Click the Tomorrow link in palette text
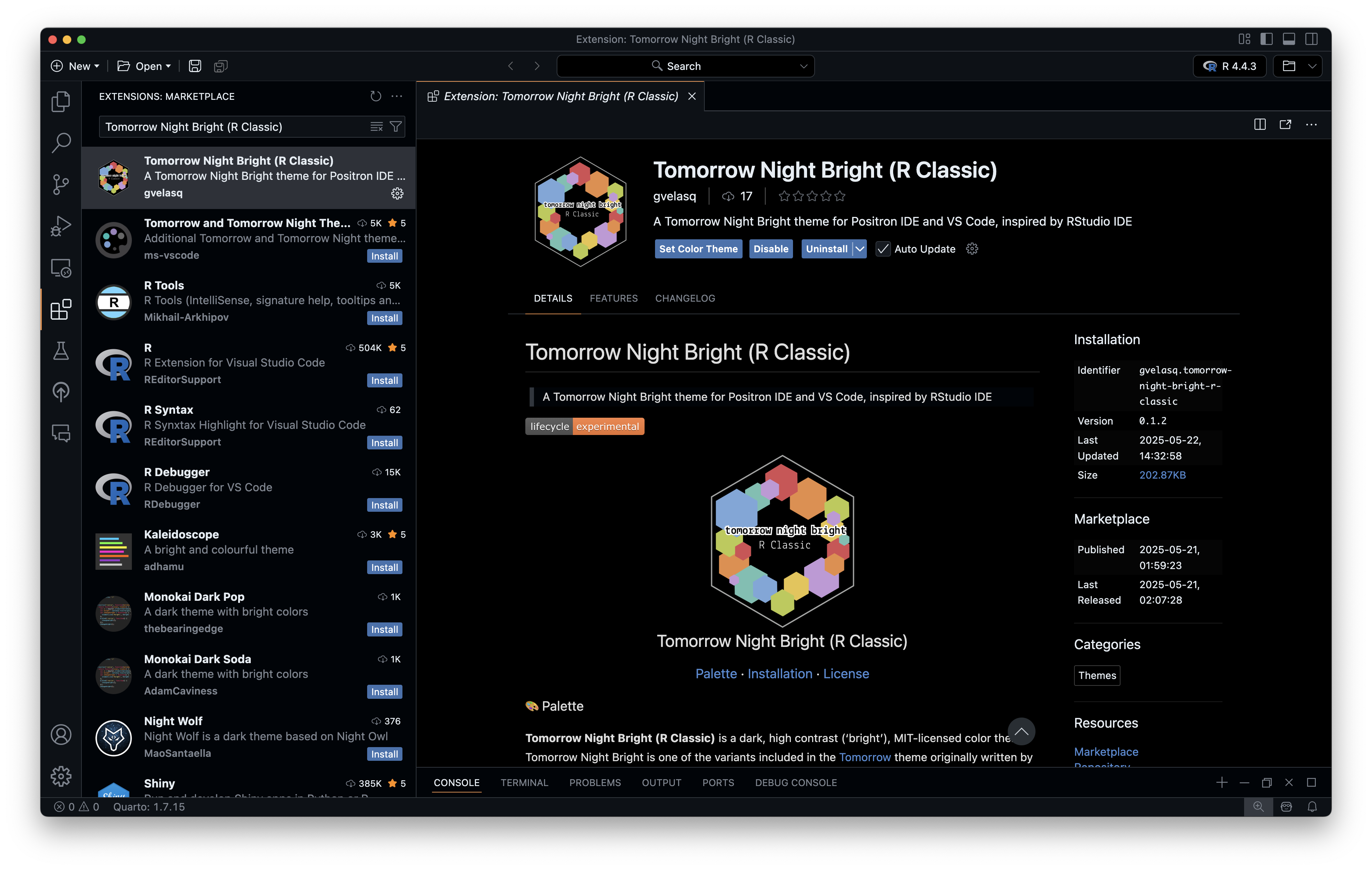The height and width of the screenshot is (870, 1372). 864,757
